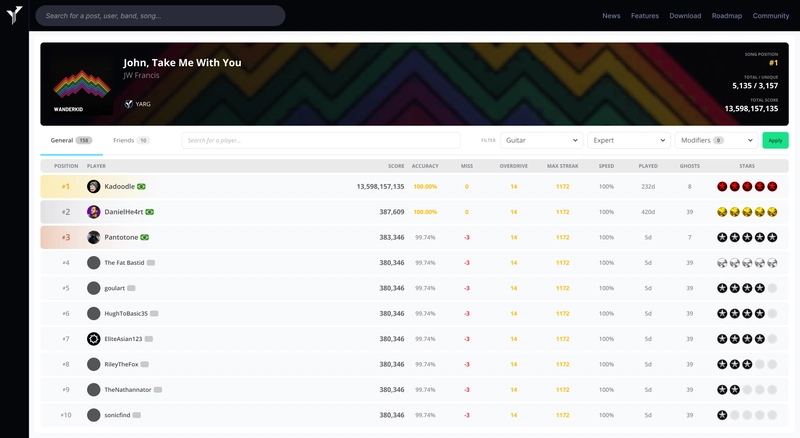Screen dimensions: 800x438
Task: Open goulart's avatar
Action: click(93, 288)
